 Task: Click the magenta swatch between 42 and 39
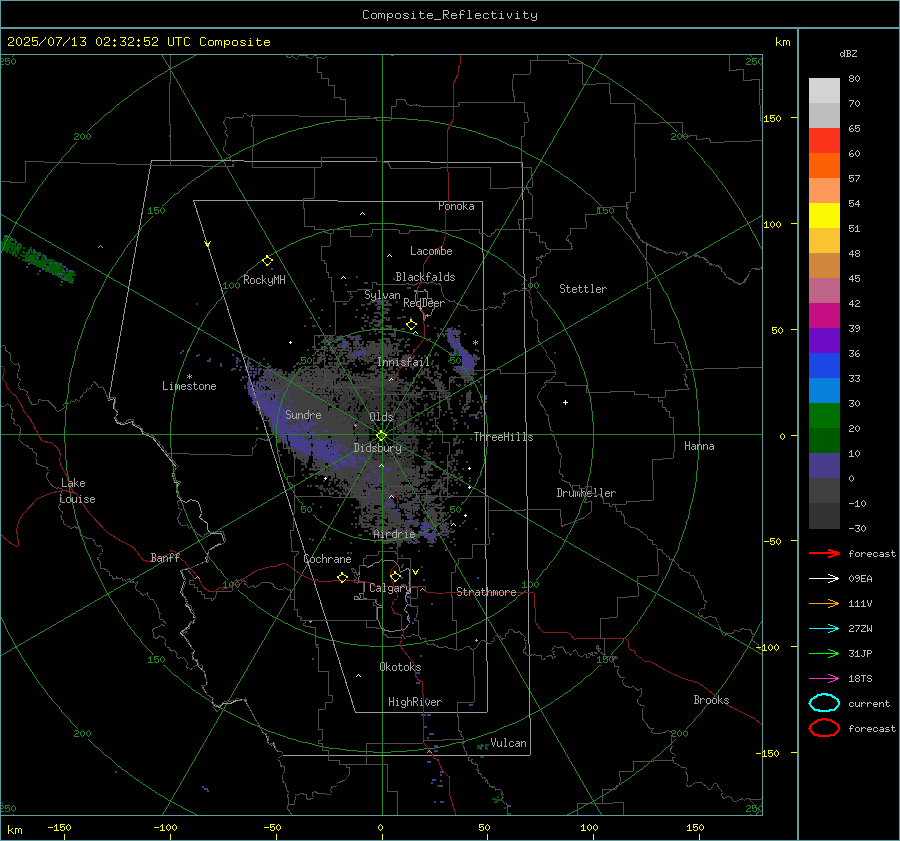824,316
